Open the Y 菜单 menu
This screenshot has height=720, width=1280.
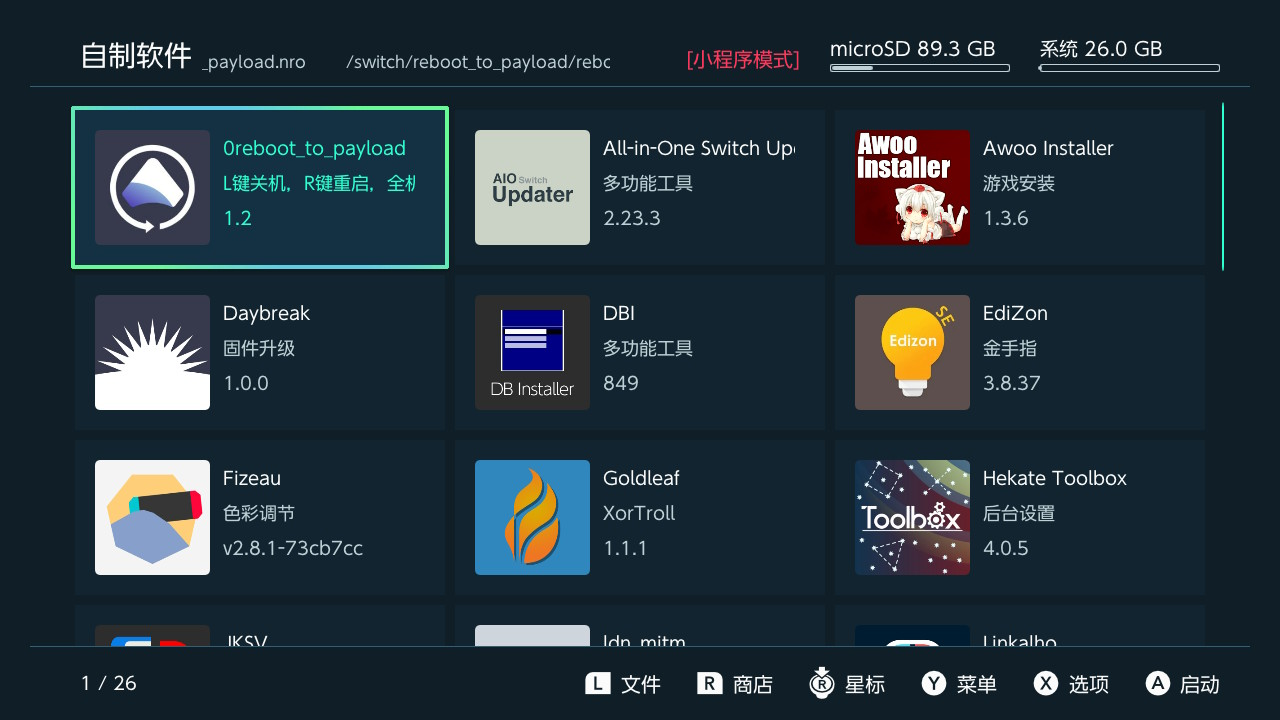click(959, 684)
